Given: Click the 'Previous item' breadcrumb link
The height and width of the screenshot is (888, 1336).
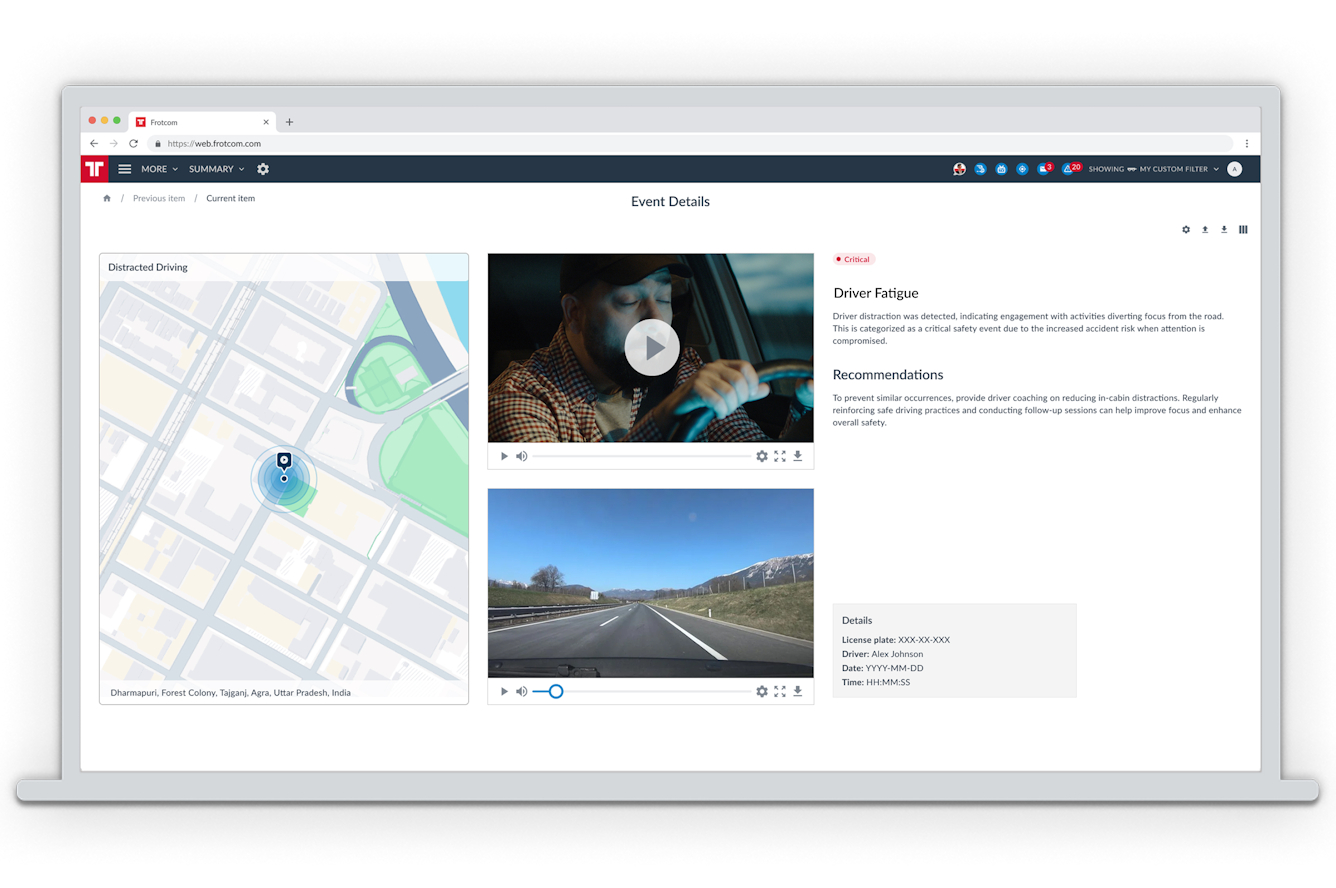Looking at the screenshot, I should tap(159, 198).
